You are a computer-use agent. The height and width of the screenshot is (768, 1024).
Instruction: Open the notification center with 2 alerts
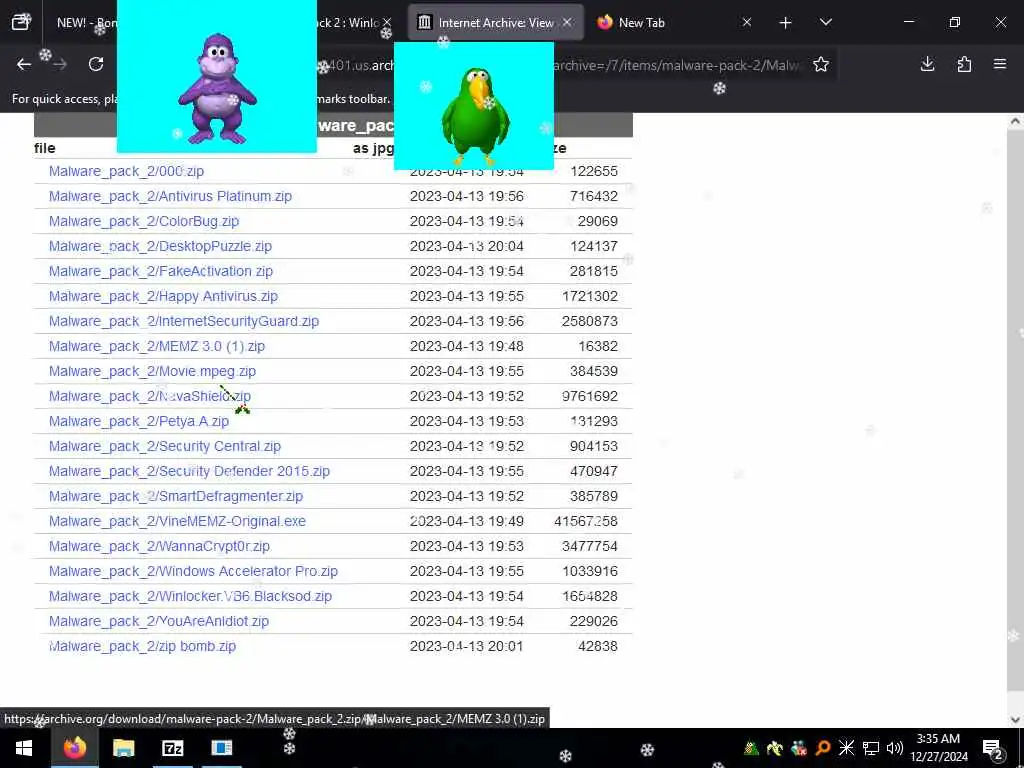coord(993,748)
